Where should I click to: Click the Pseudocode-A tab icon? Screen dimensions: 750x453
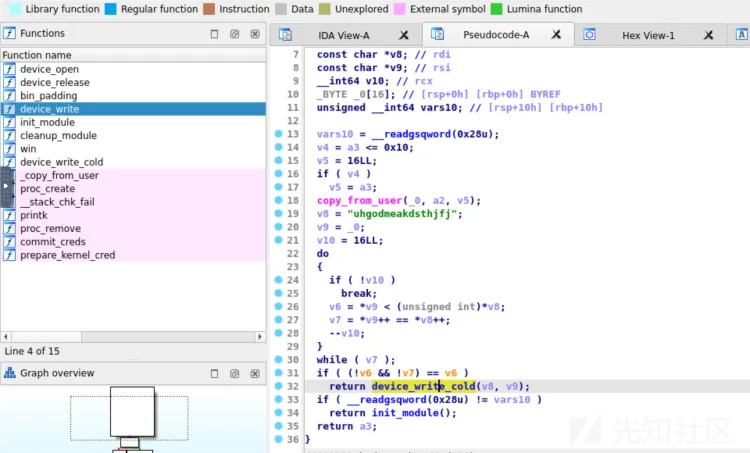click(437, 34)
